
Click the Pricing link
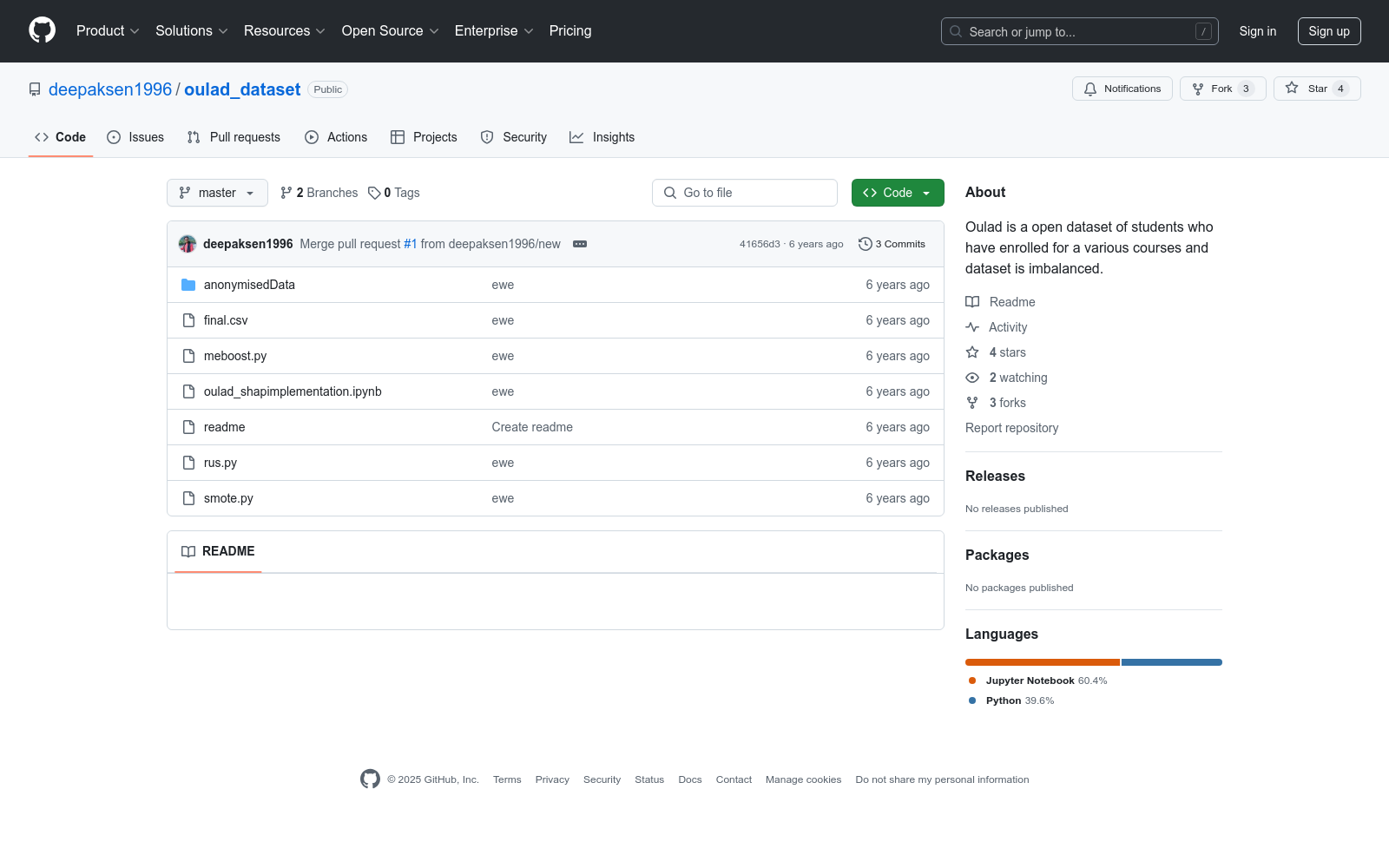coord(570,30)
